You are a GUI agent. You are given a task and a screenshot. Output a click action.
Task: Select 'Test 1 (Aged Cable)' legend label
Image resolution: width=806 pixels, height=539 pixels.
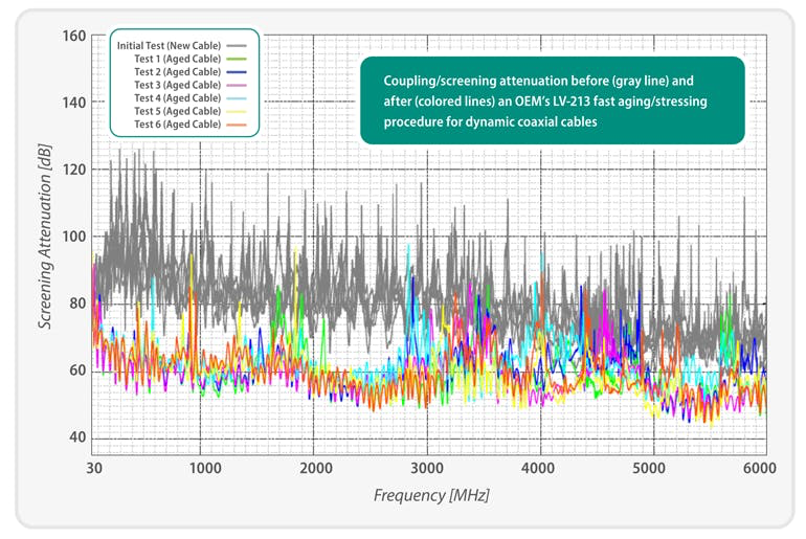pyautogui.click(x=175, y=59)
